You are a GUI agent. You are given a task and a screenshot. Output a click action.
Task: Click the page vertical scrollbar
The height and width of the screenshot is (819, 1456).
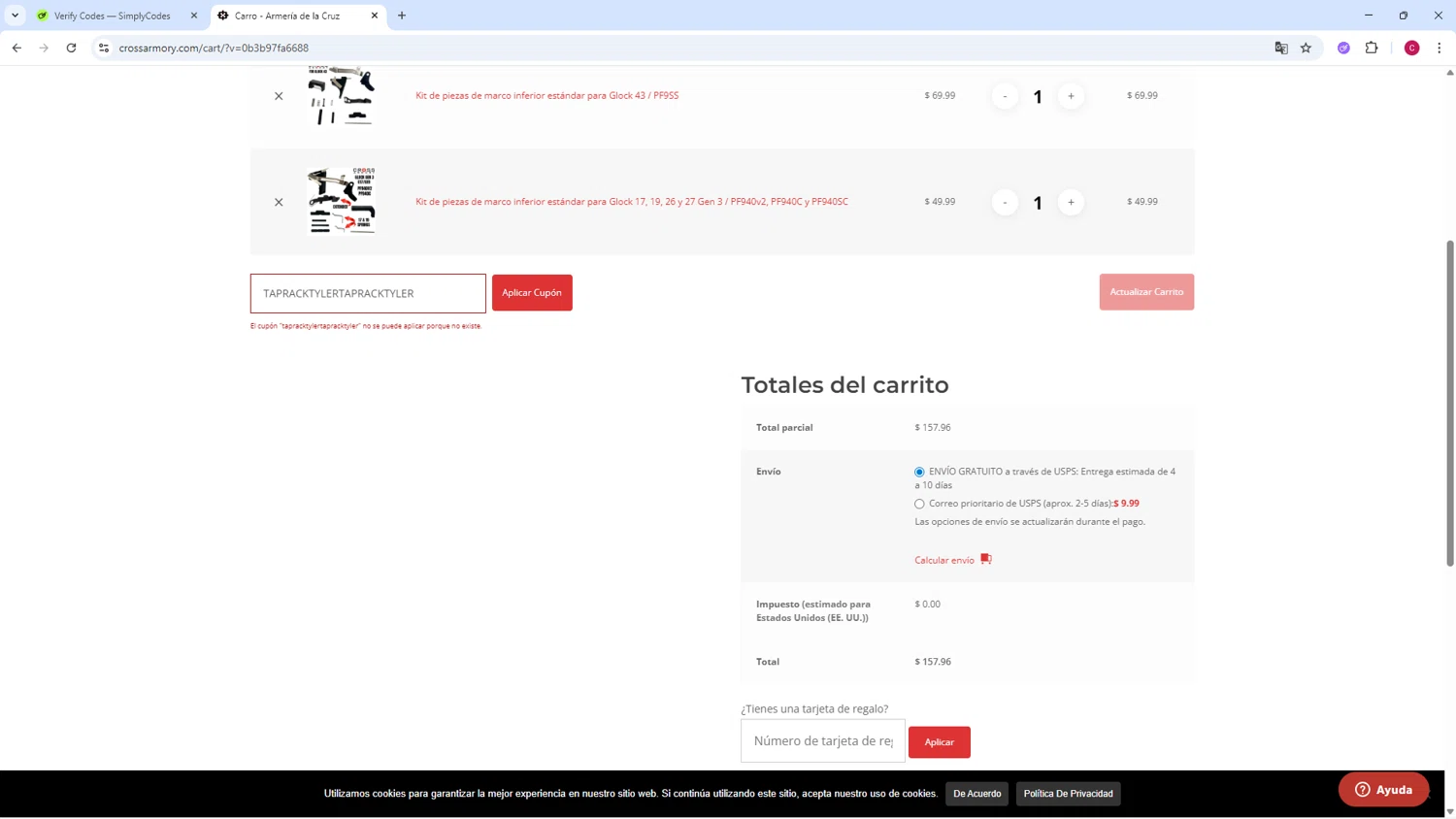point(1450,403)
